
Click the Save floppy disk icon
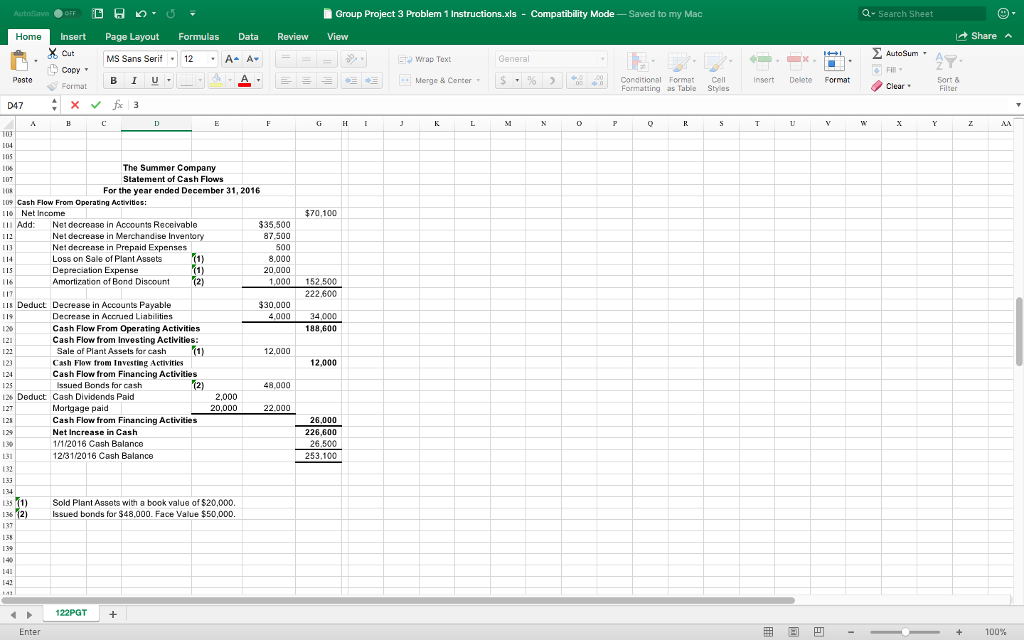pyautogui.click(x=120, y=14)
